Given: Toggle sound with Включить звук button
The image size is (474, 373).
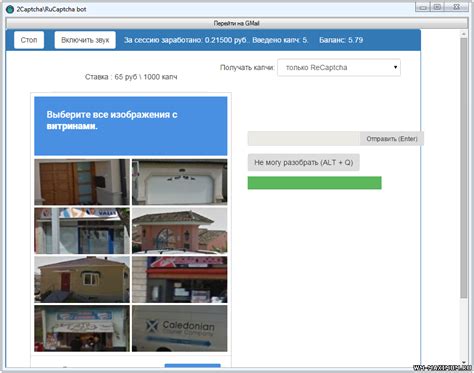Looking at the screenshot, I should click(85, 40).
